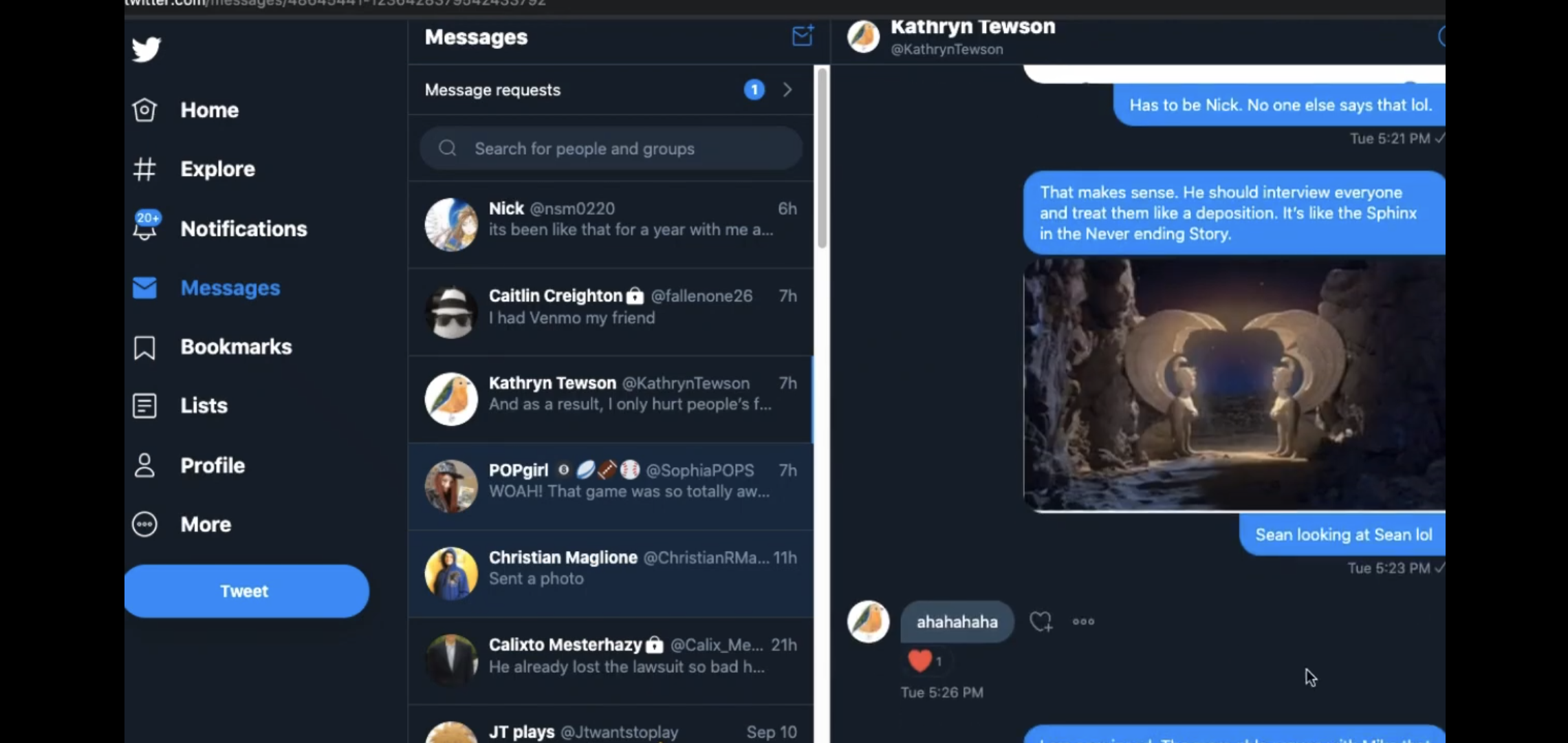The width and height of the screenshot is (1568, 743).
Task: Click the Home house icon
Action: [x=144, y=110]
